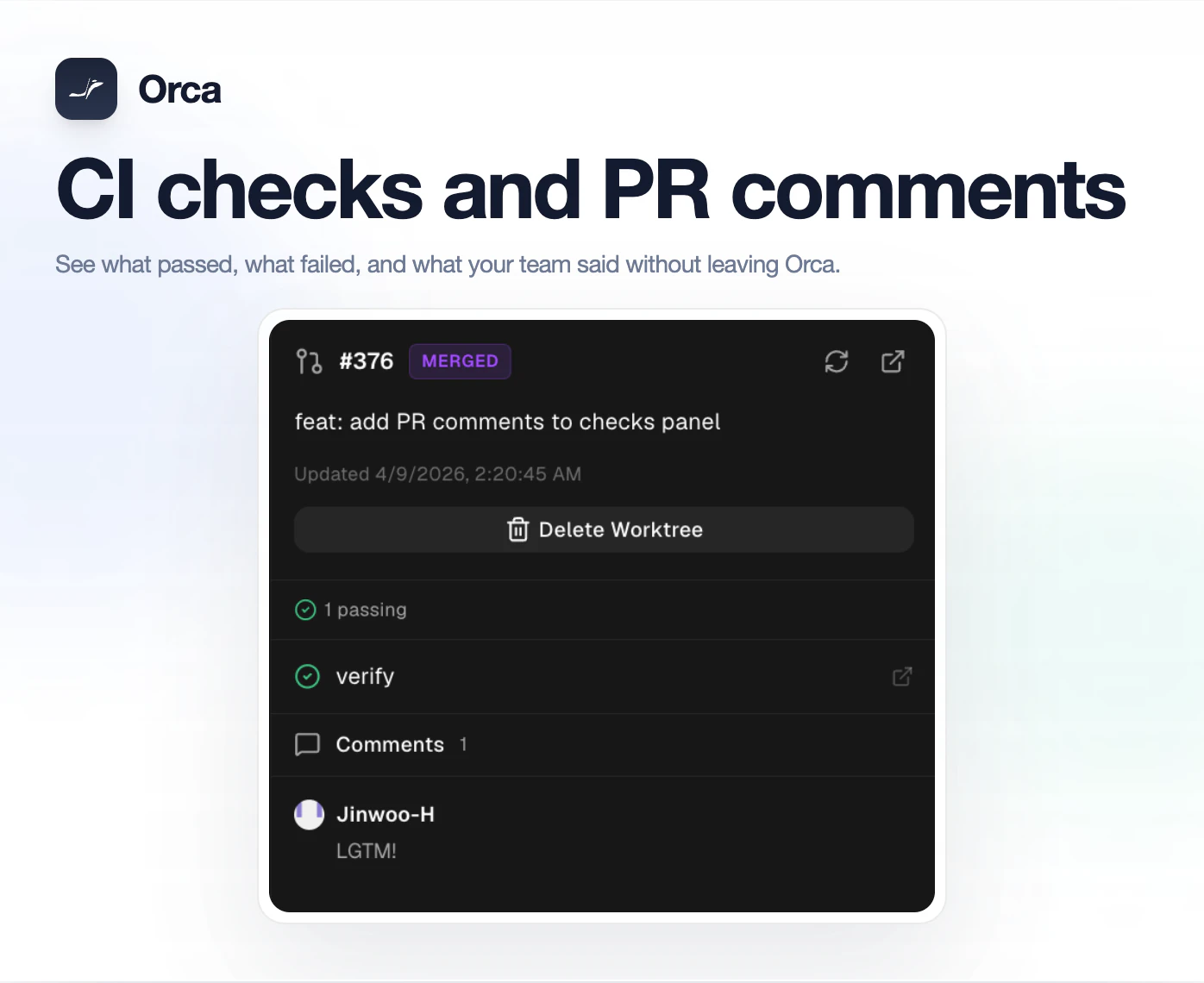Click the Comments section header

pos(602,744)
